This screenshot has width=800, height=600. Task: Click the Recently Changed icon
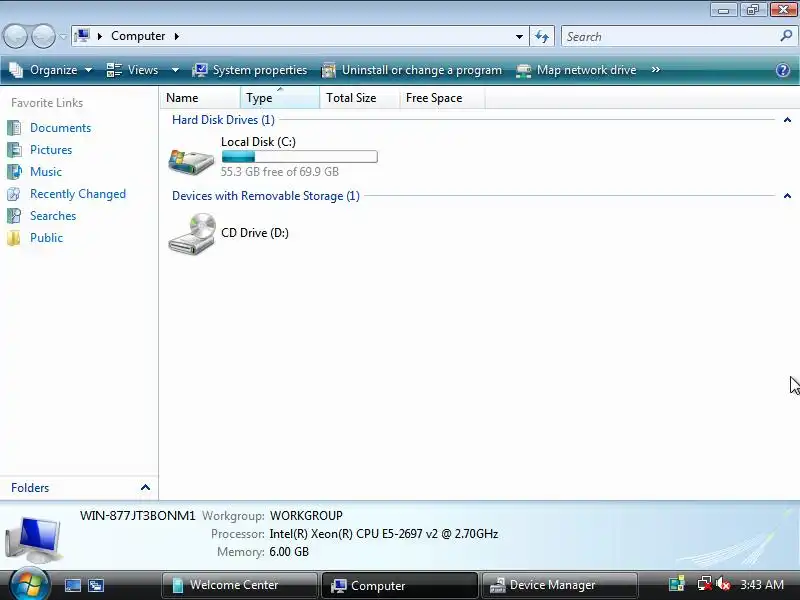coord(14,194)
